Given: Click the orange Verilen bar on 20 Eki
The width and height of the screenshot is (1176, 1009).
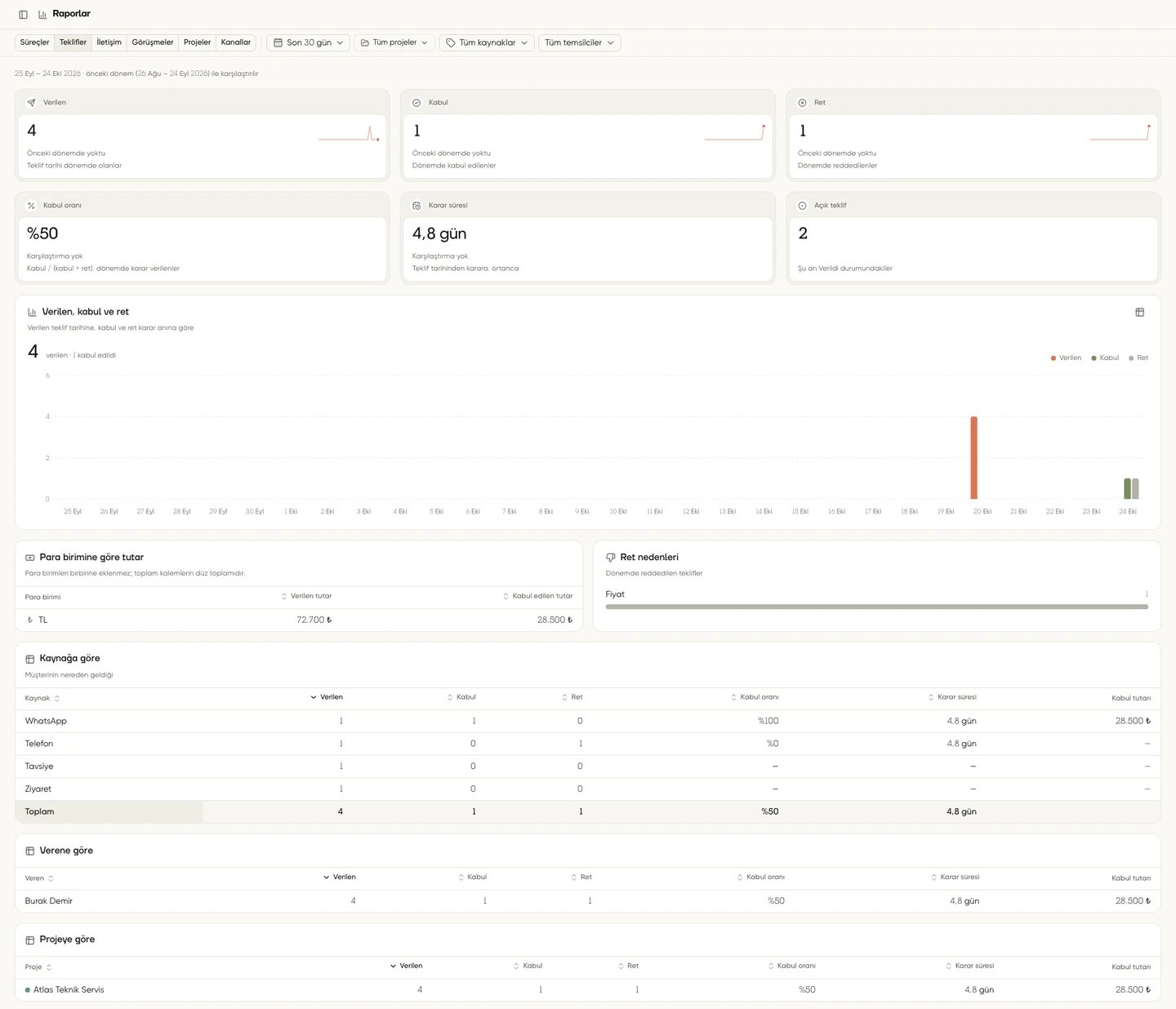Looking at the screenshot, I should tap(973, 458).
